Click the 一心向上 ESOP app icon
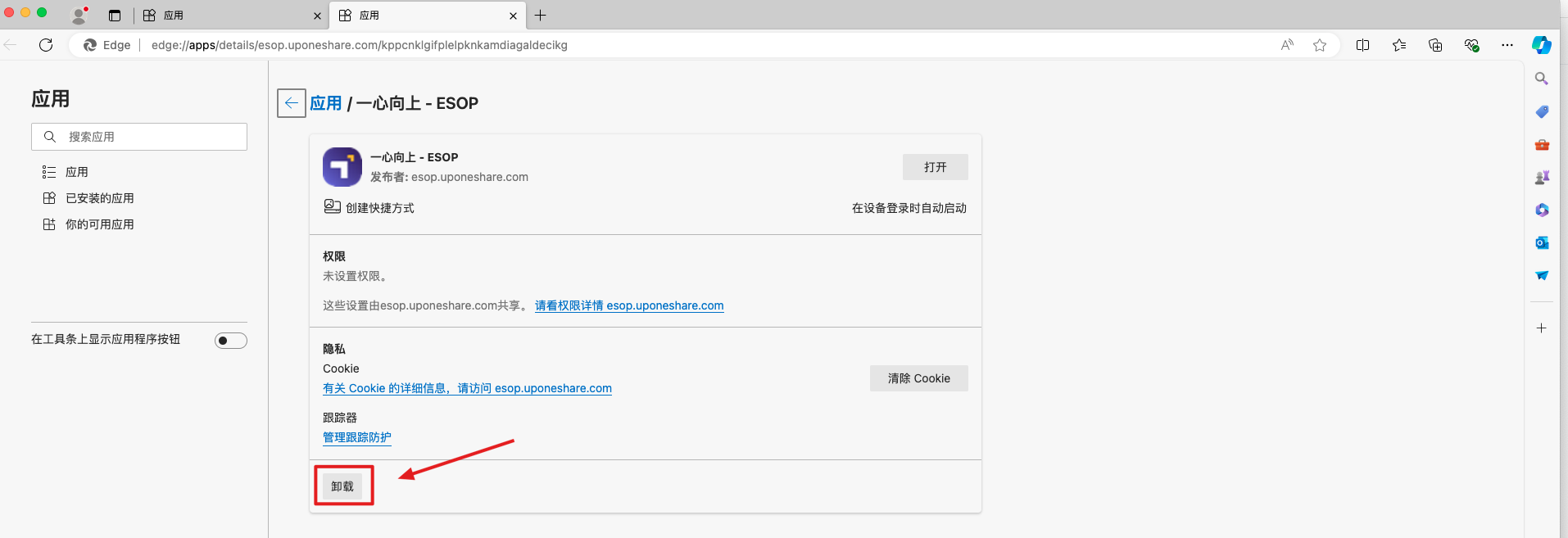Screen dimensions: 1568x538 pyautogui.click(x=342, y=167)
